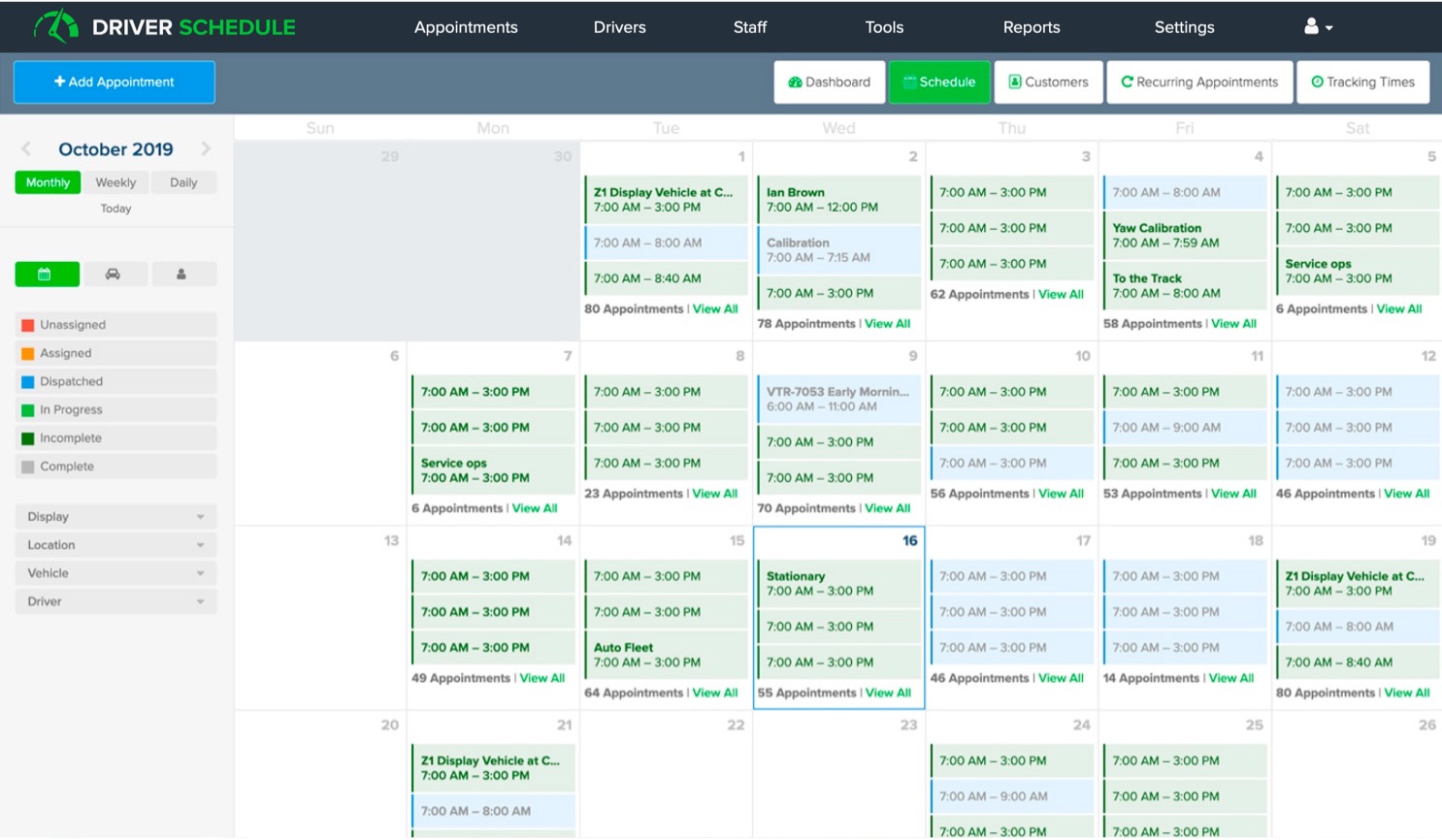Click the orange Assigned color swatch
Viewport: 1442px width, 840px height.
28,354
